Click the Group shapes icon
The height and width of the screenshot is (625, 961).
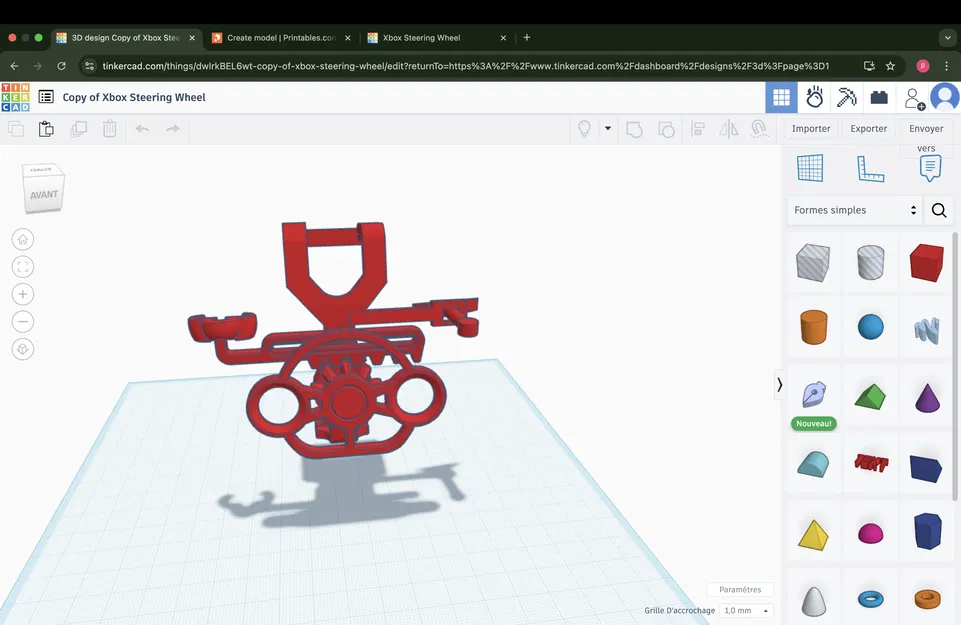coord(634,129)
